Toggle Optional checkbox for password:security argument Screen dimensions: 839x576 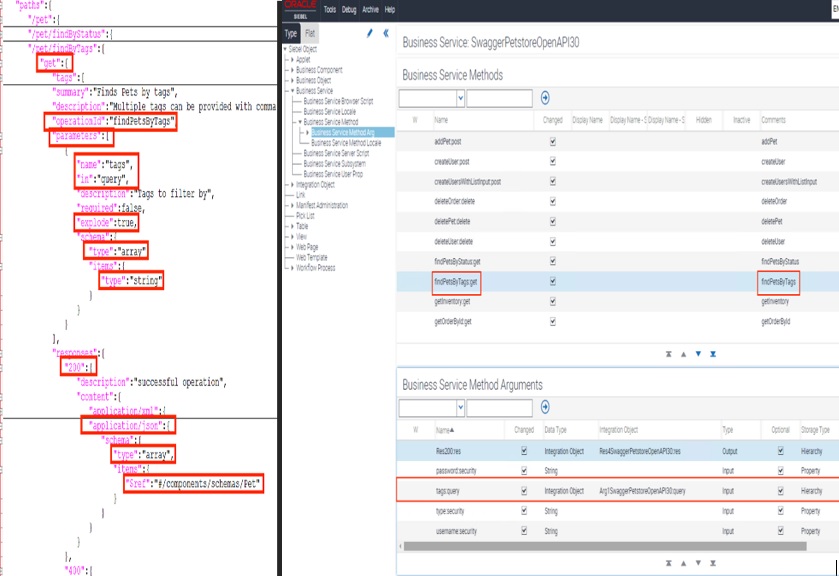coord(781,471)
